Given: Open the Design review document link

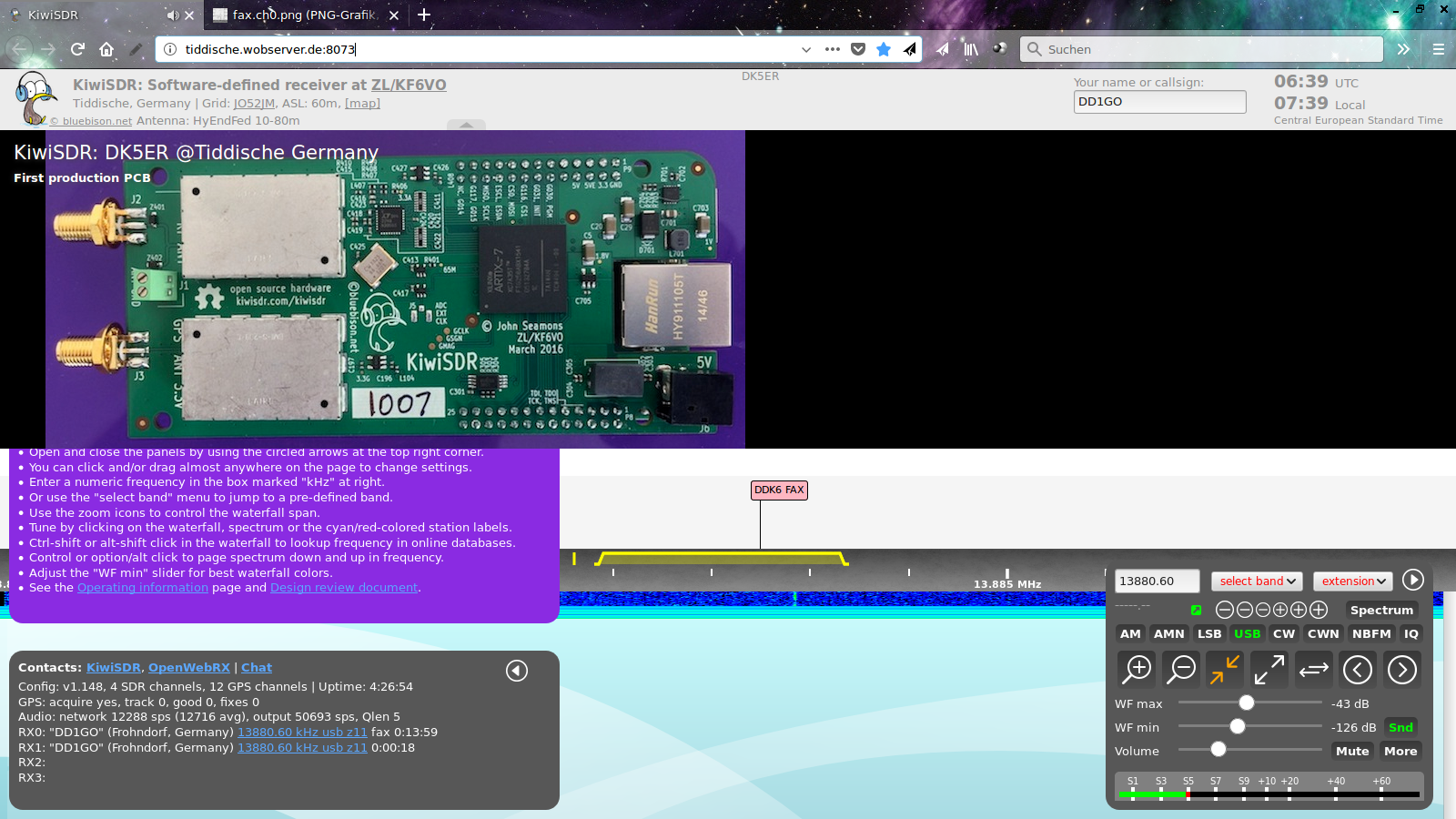Looking at the screenshot, I should pyautogui.click(x=344, y=588).
